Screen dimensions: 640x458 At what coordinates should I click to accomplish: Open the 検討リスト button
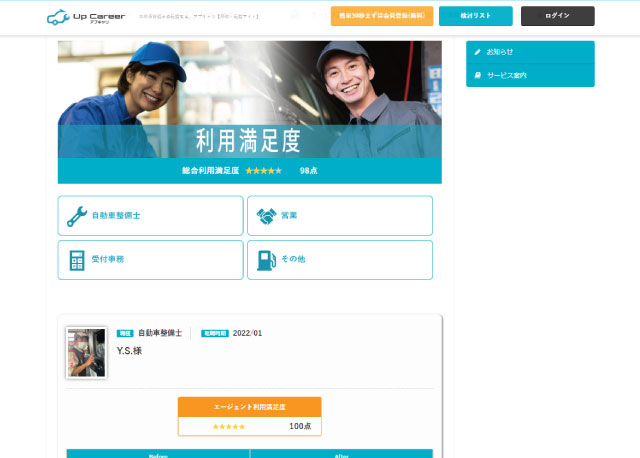click(475, 16)
